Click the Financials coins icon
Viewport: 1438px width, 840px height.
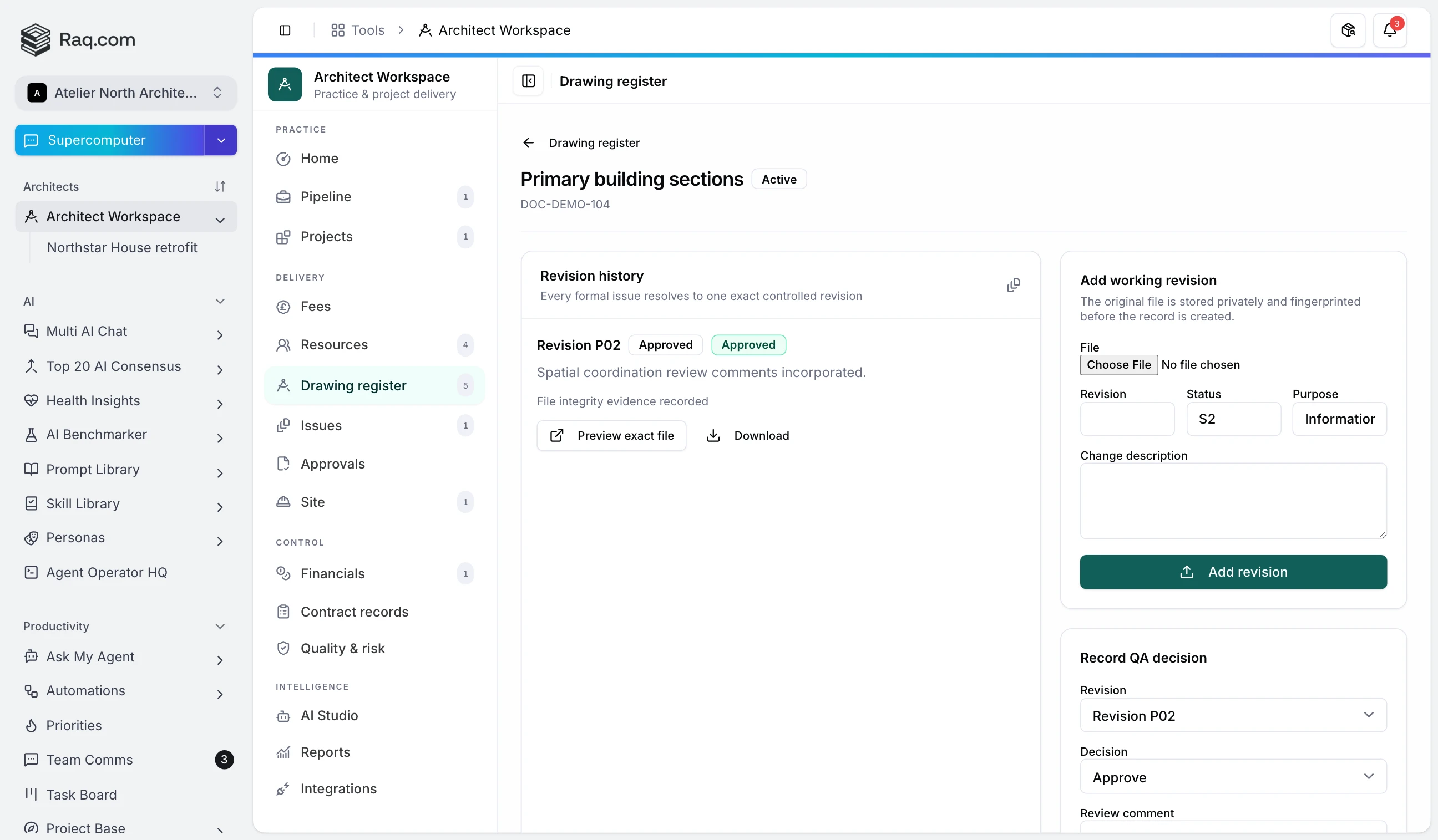click(283, 573)
